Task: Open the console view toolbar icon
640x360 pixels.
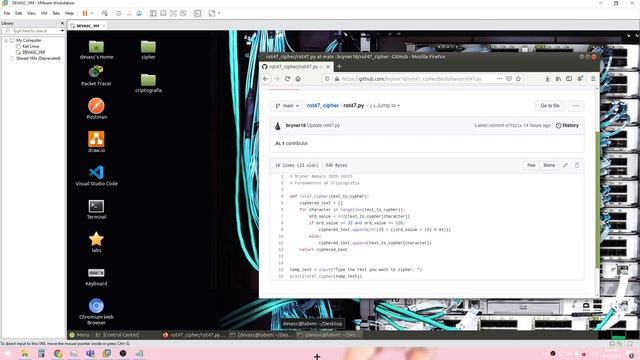Action: tap(198, 13)
